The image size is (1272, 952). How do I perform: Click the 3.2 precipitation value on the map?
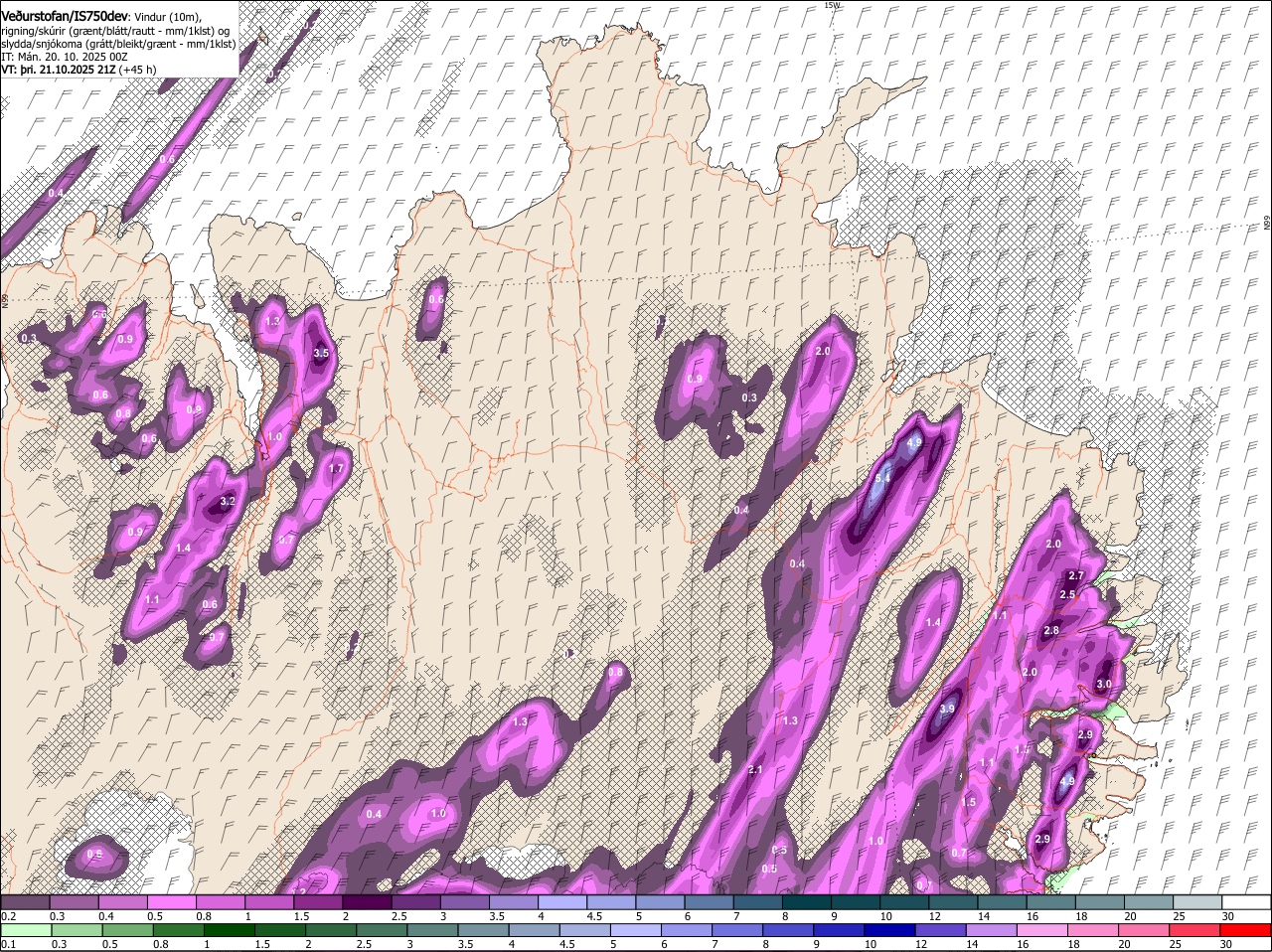(x=227, y=502)
